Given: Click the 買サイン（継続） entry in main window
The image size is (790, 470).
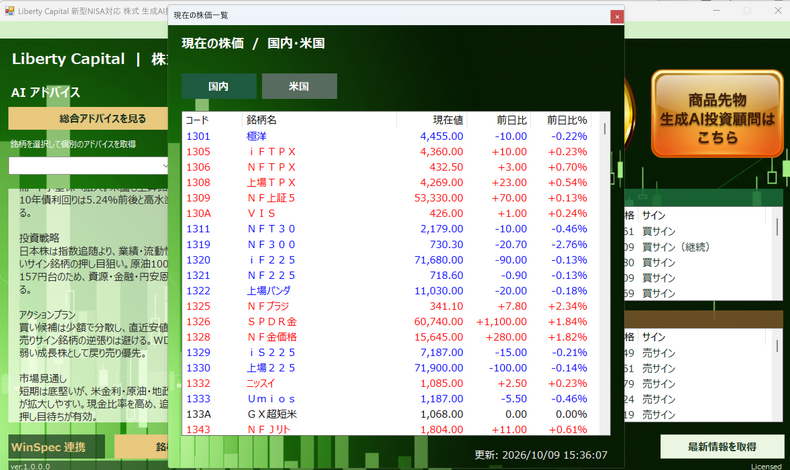Looking at the screenshot, I should (x=676, y=247).
